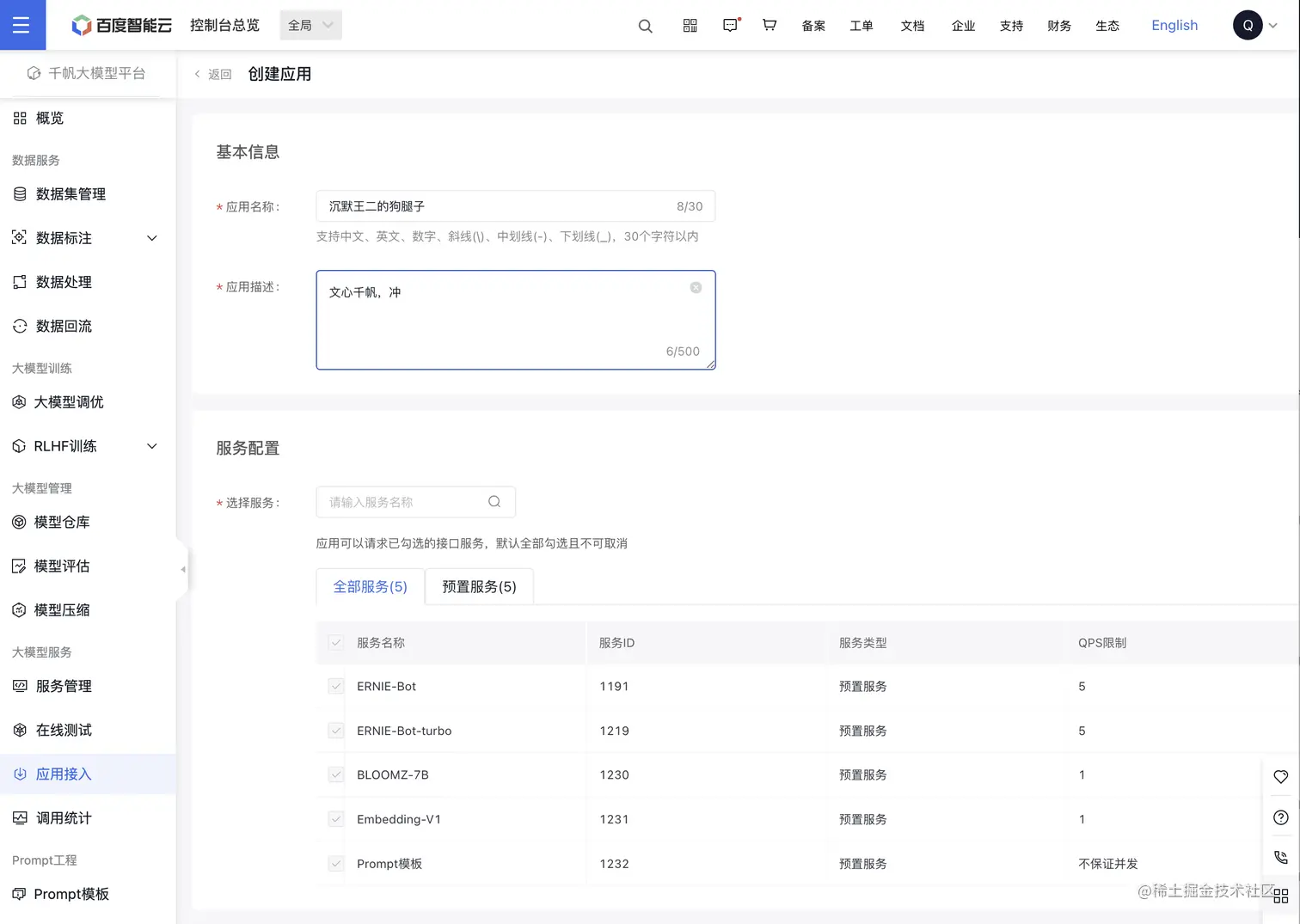This screenshot has height=924, width=1300.
Task: Open the hamburger menu in the header
Action: [21, 25]
